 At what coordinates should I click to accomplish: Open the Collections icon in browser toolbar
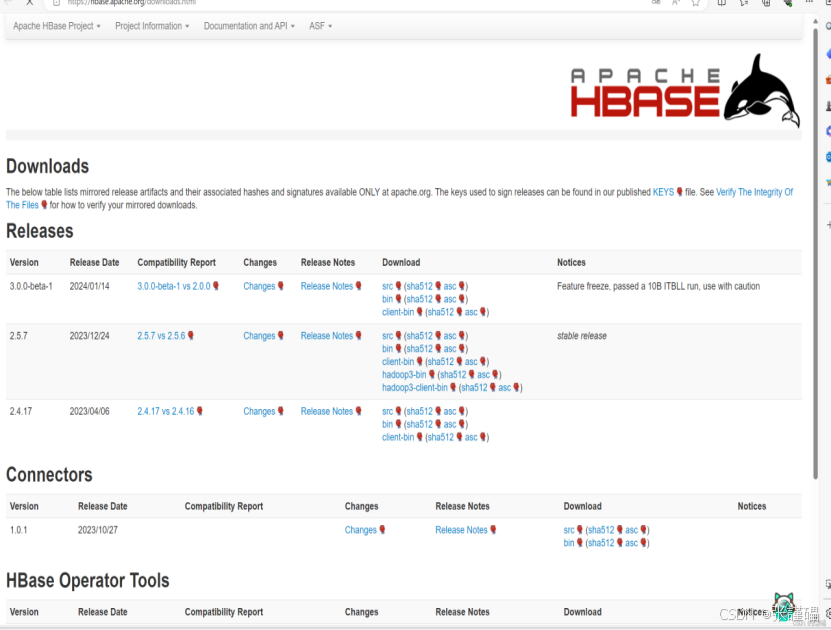pos(766,3)
